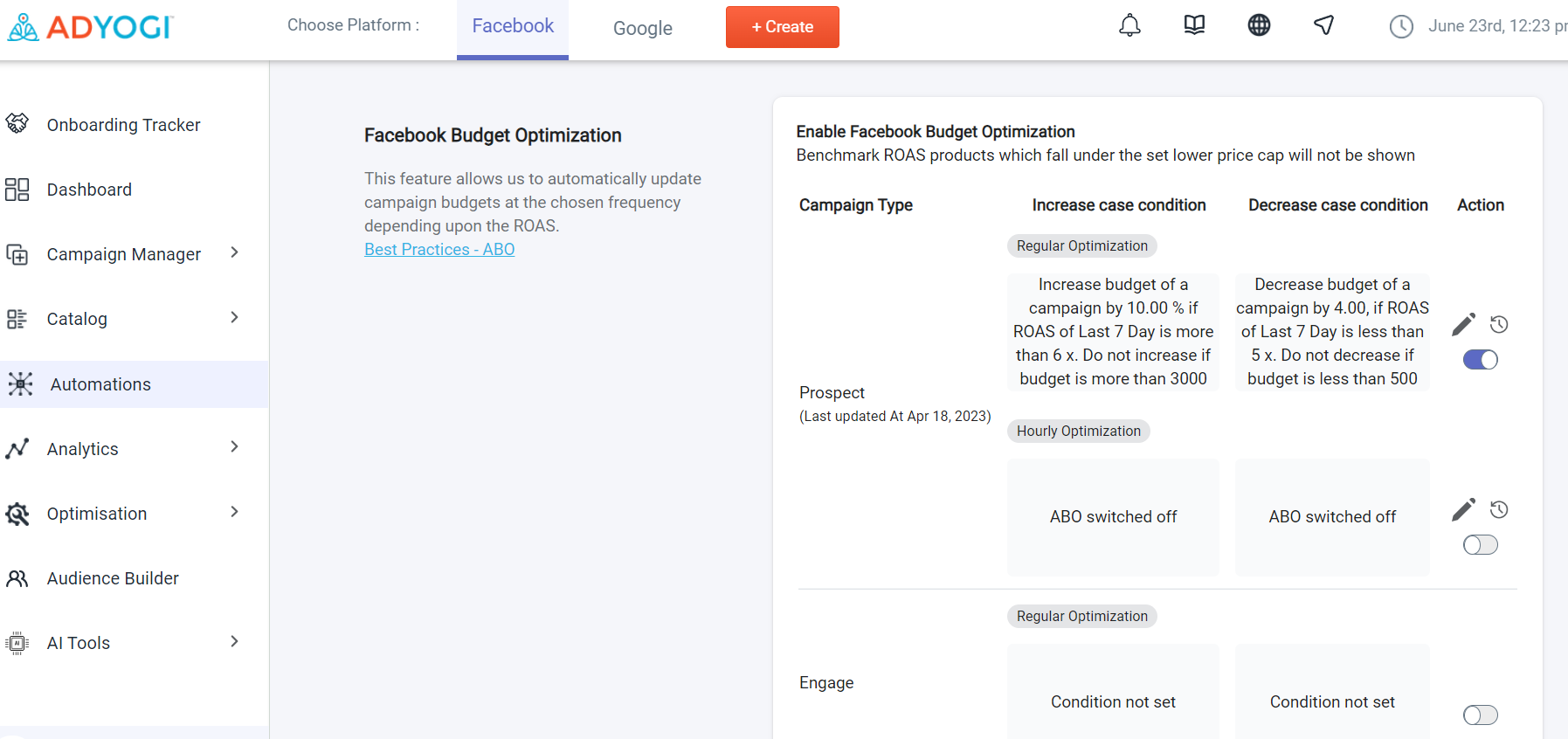Click 'Enable Facebook Budget Optimization' heading
The image size is (1568, 739).
tap(936, 132)
